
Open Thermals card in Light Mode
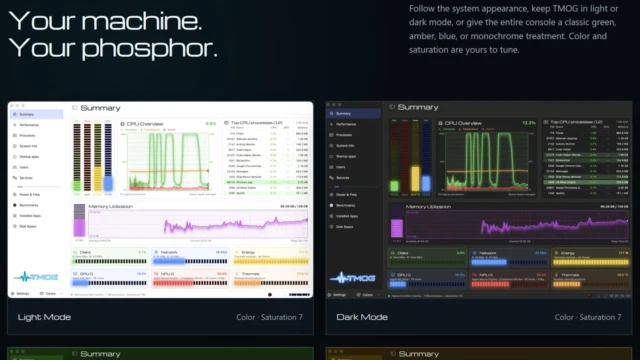(271, 278)
